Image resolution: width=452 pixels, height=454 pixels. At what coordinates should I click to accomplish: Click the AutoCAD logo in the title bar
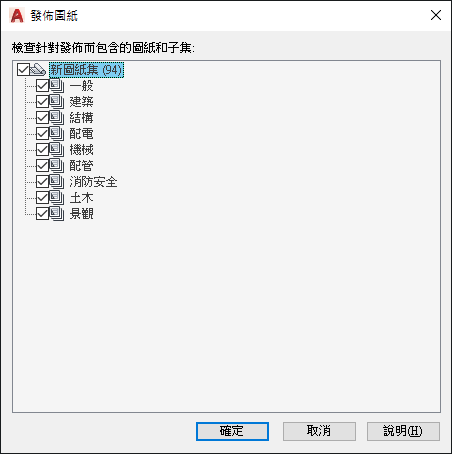(x=17, y=16)
